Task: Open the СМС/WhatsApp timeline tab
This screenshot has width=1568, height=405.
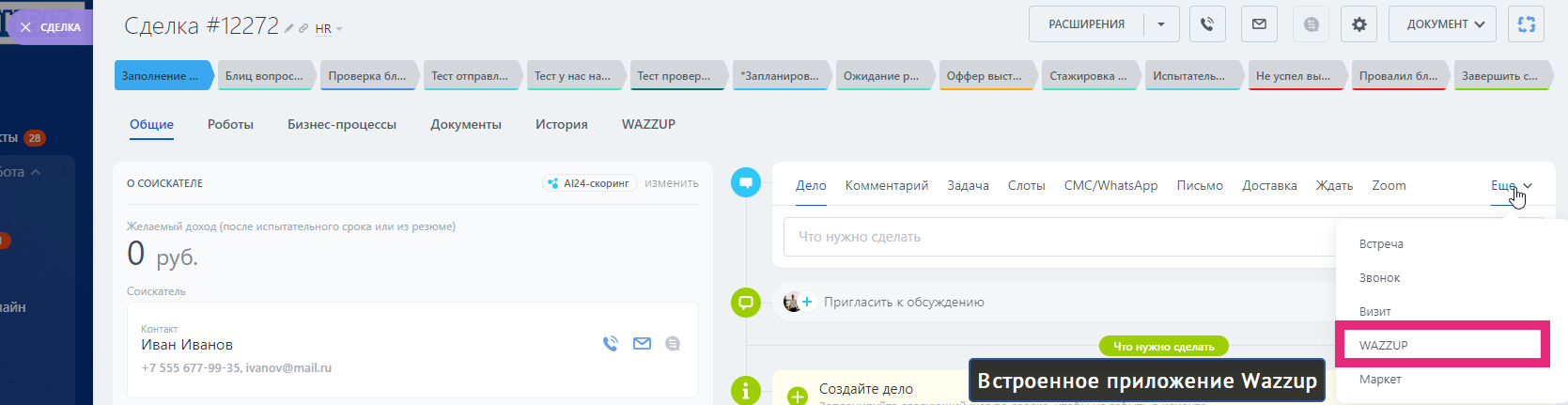Action: coord(1110,186)
